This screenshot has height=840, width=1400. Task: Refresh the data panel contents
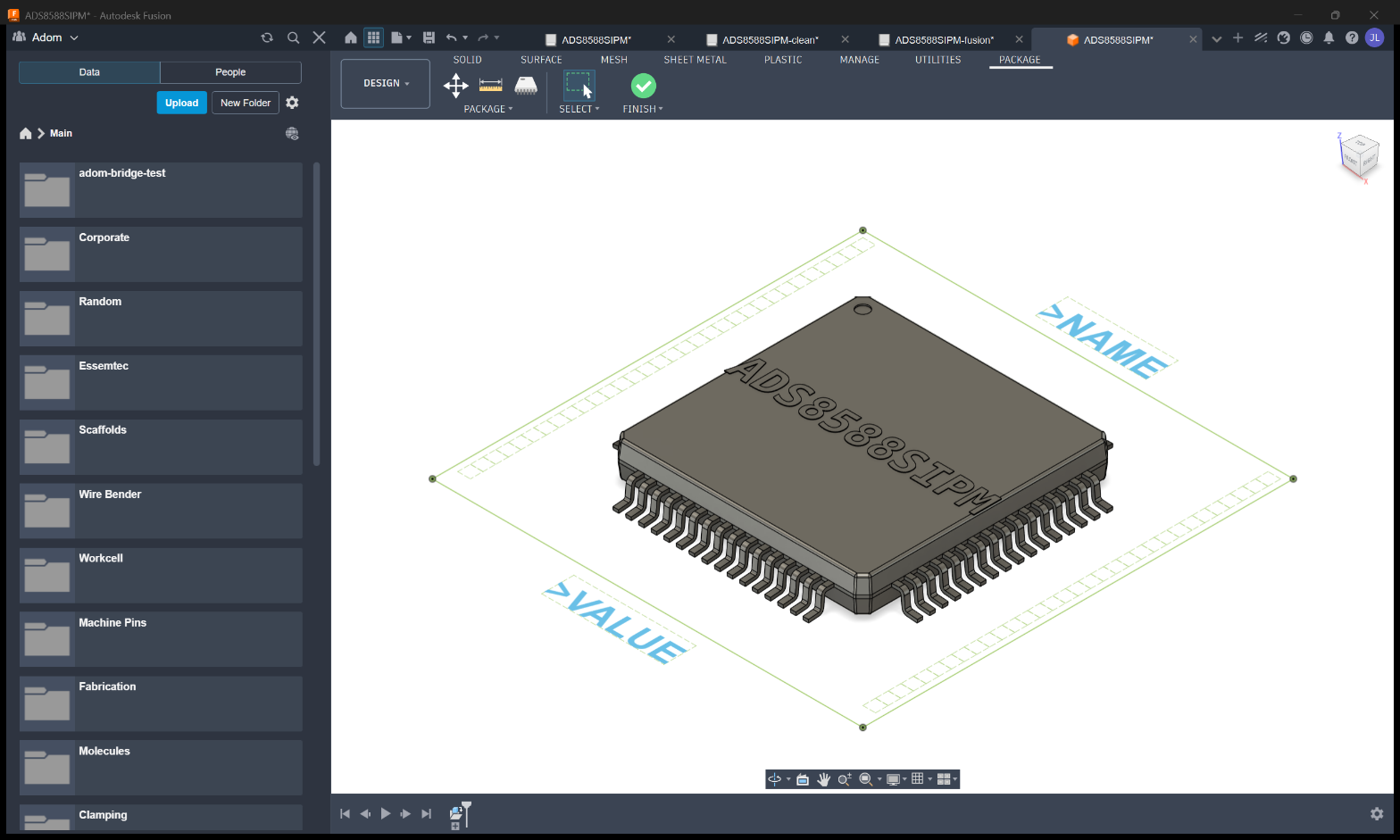[x=266, y=37]
